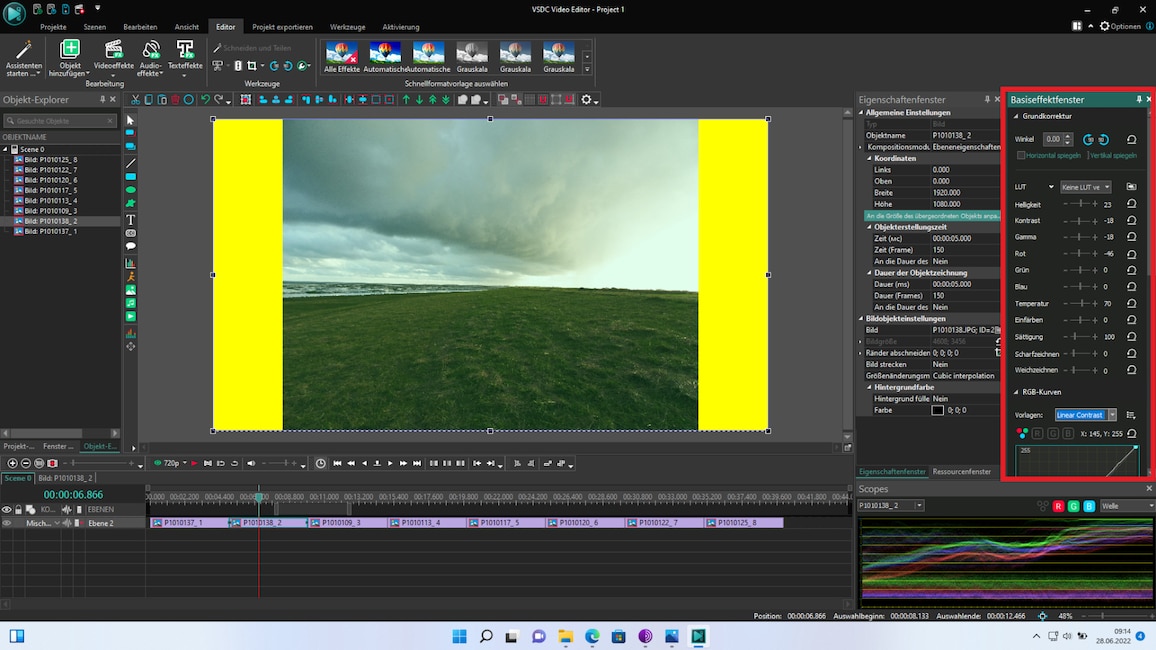The image size is (1156, 650).
Task: Open the Keine LUT dropdown
Action: pyautogui.click(x=1085, y=186)
